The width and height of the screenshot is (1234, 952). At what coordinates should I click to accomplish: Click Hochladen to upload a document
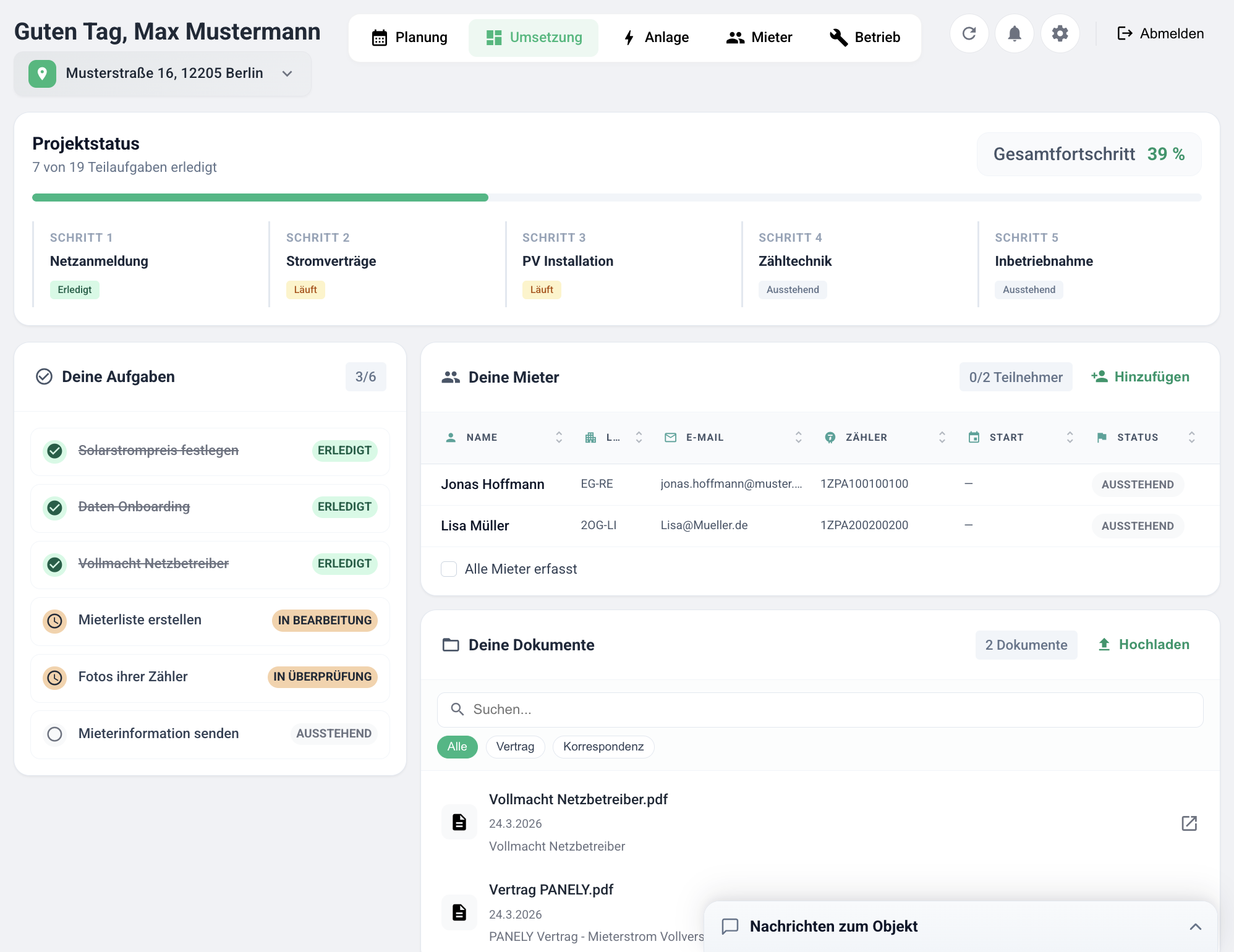[1143, 644]
